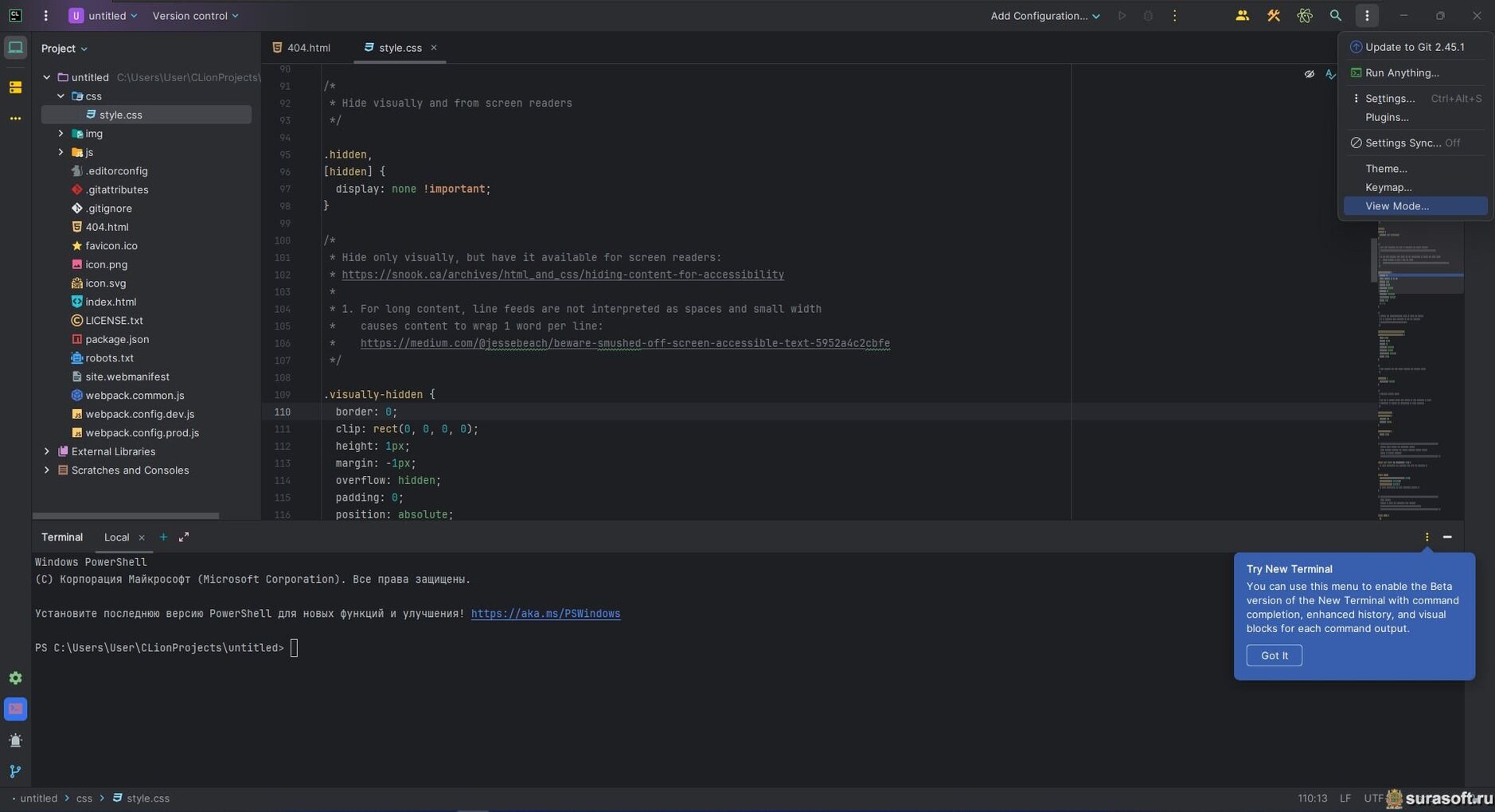
Task: Click the Got It button
Action: tap(1274, 656)
